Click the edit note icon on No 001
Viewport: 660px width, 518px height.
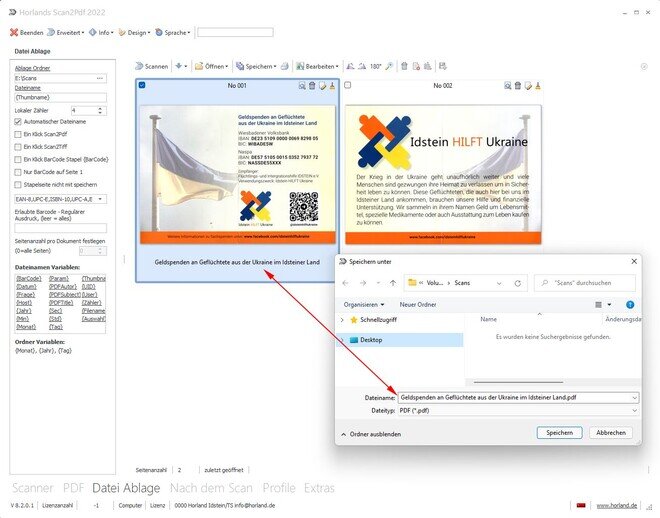point(322,86)
